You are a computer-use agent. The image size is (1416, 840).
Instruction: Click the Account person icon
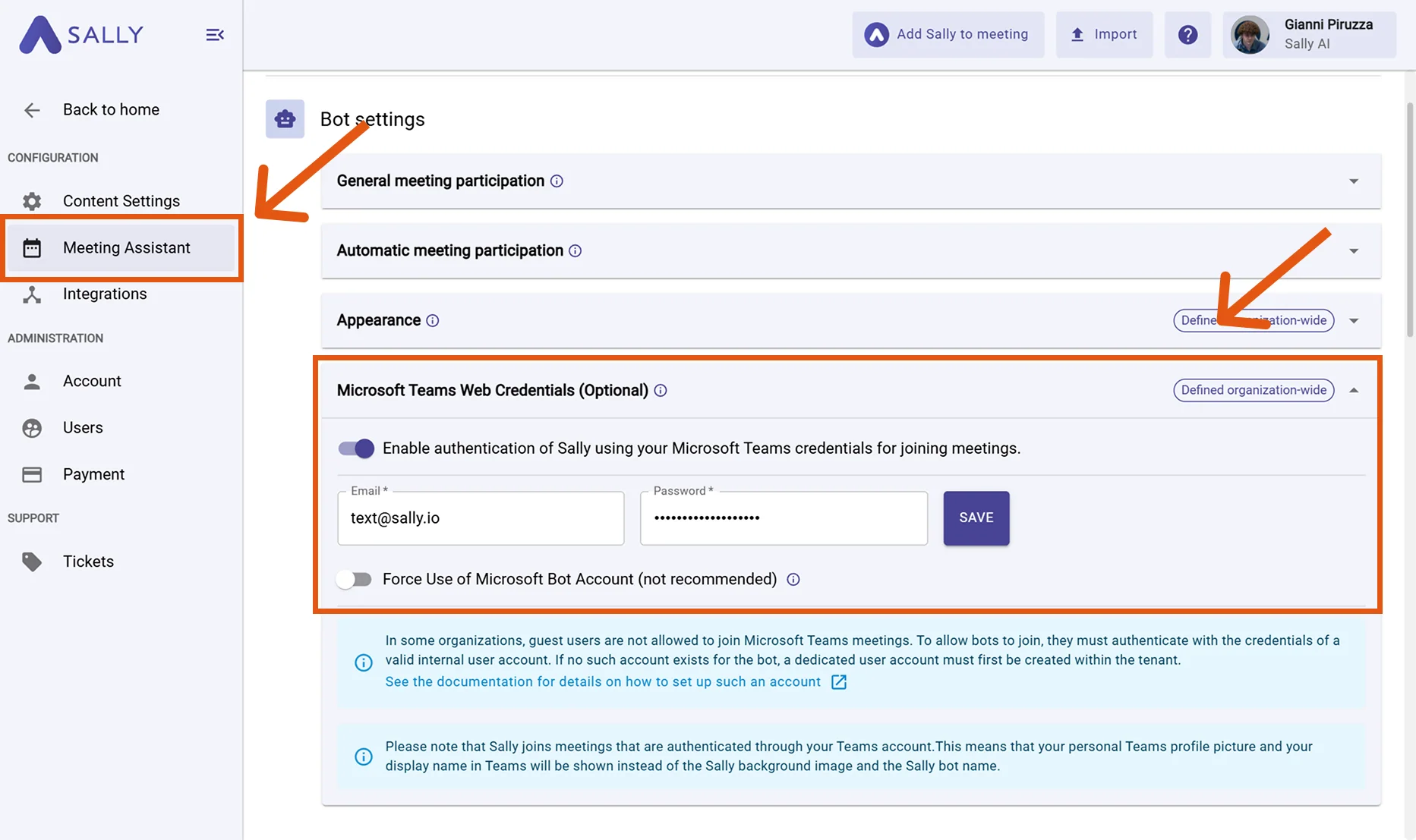click(32, 381)
